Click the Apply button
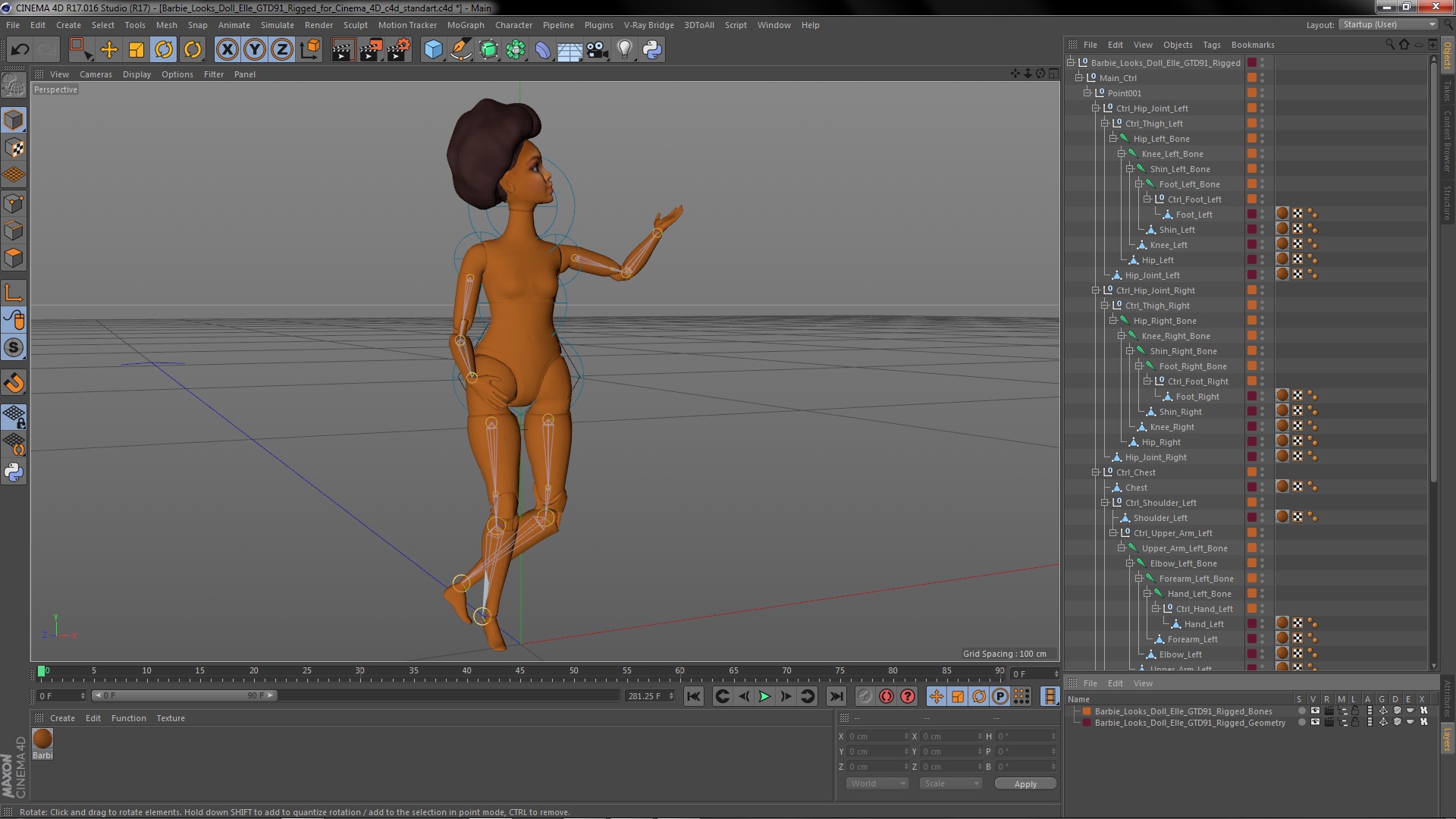The height and width of the screenshot is (819, 1456). point(1025,784)
